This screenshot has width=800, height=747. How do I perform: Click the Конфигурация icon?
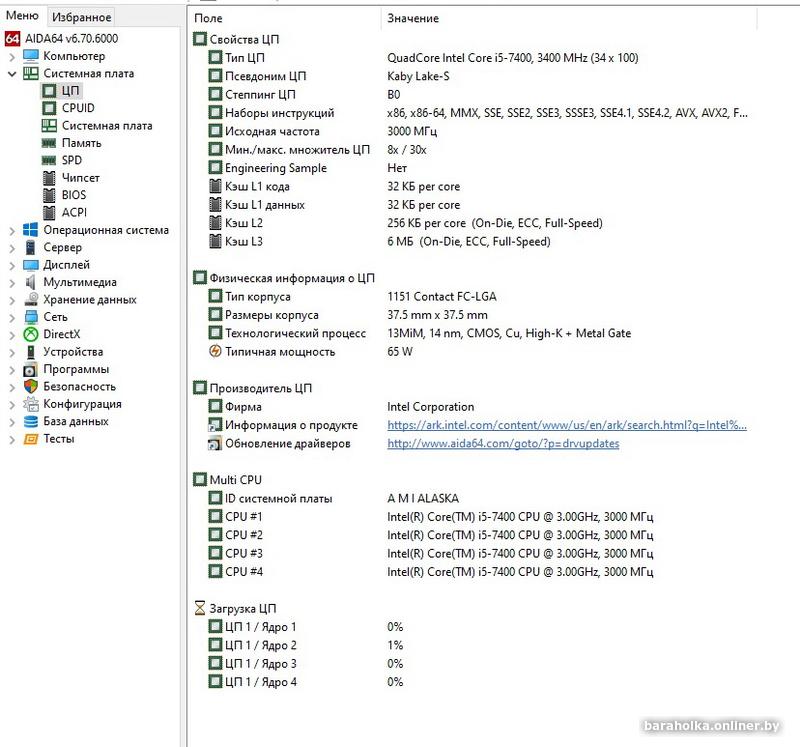tap(31, 405)
